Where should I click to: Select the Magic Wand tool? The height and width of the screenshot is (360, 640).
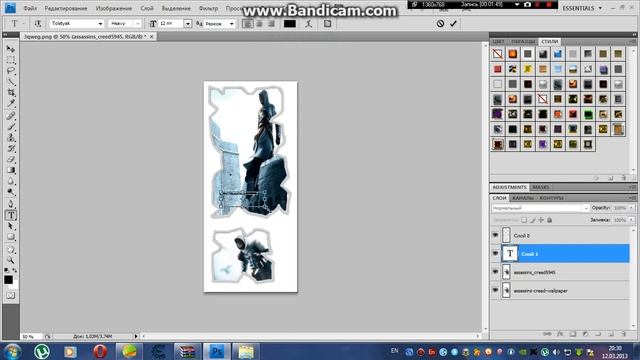pyautogui.click(x=11, y=82)
